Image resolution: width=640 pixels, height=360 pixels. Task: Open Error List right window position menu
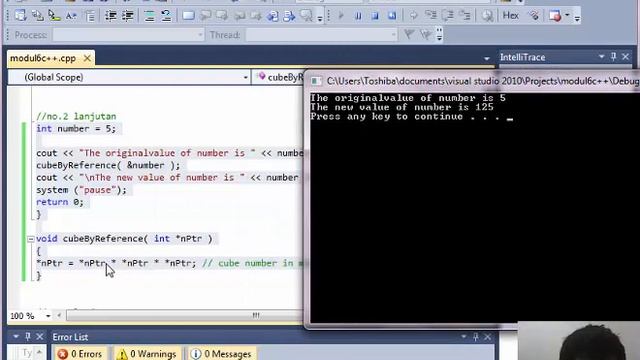click(x=464, y=337)
